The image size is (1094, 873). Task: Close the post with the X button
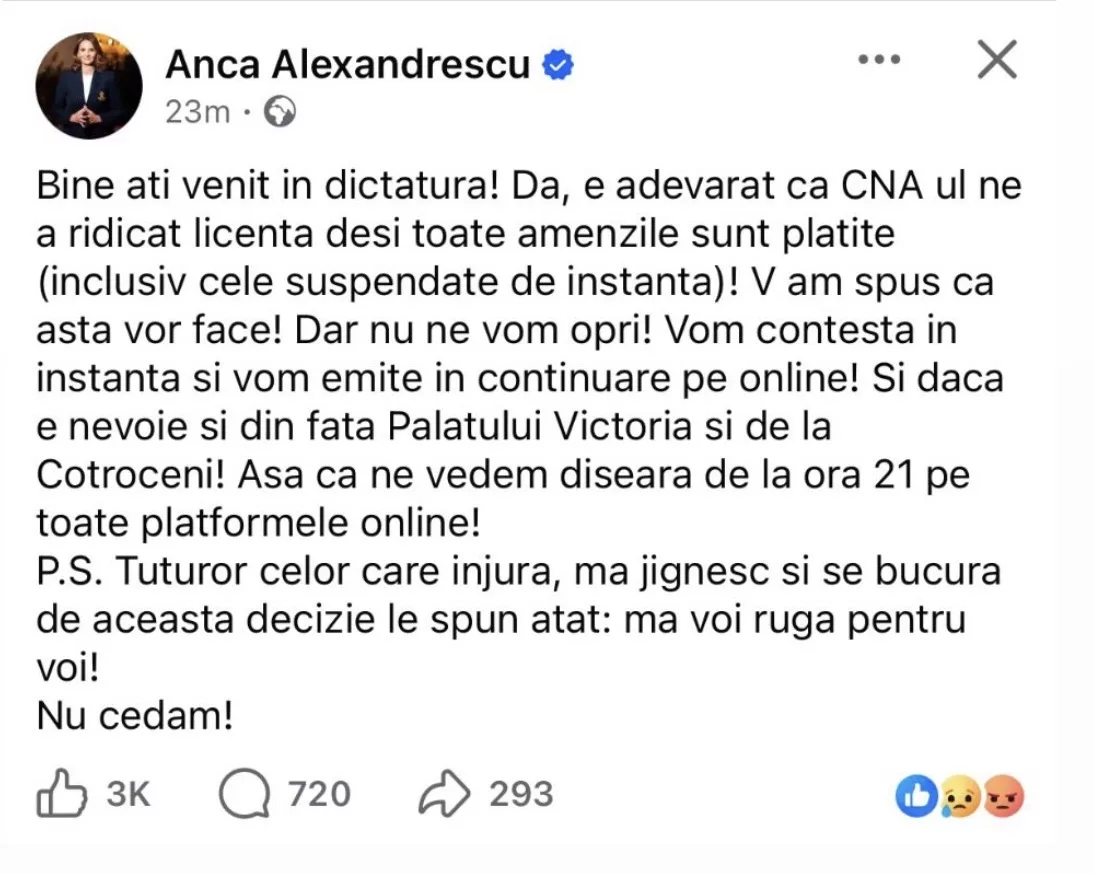tap(996, 61)
